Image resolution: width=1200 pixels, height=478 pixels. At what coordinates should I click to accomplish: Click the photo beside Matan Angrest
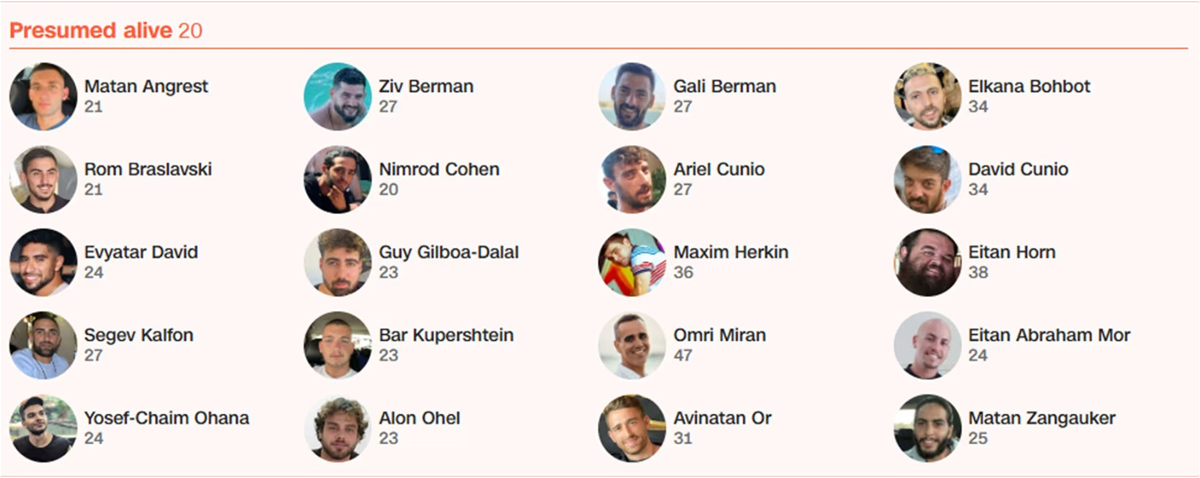43,96
